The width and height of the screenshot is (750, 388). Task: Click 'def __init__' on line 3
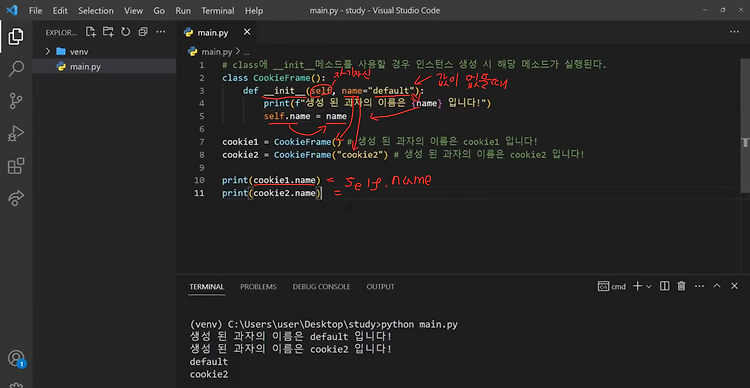pyautogui.click(x=274, y=91)
